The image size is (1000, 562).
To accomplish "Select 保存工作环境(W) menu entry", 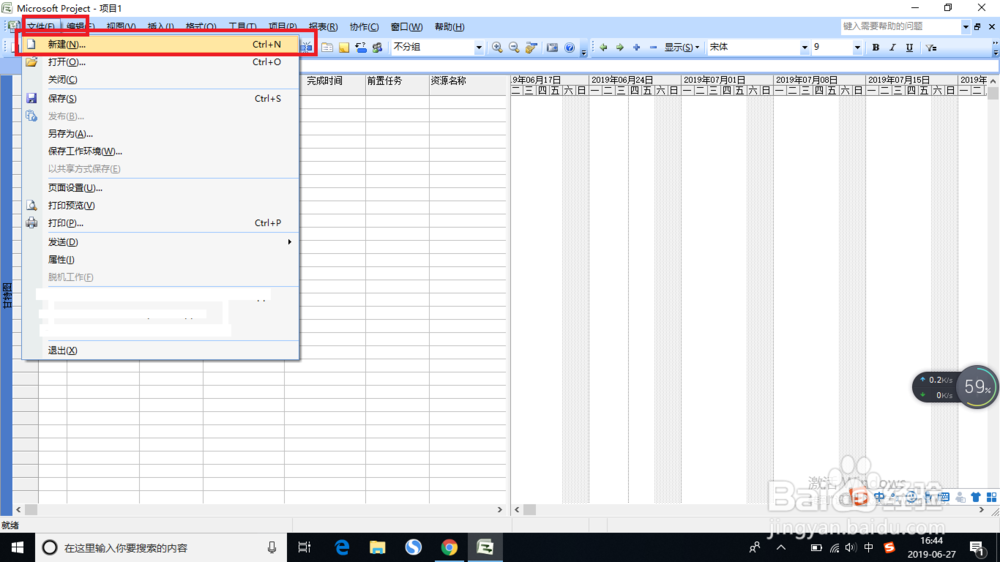I will click(161, 151).
